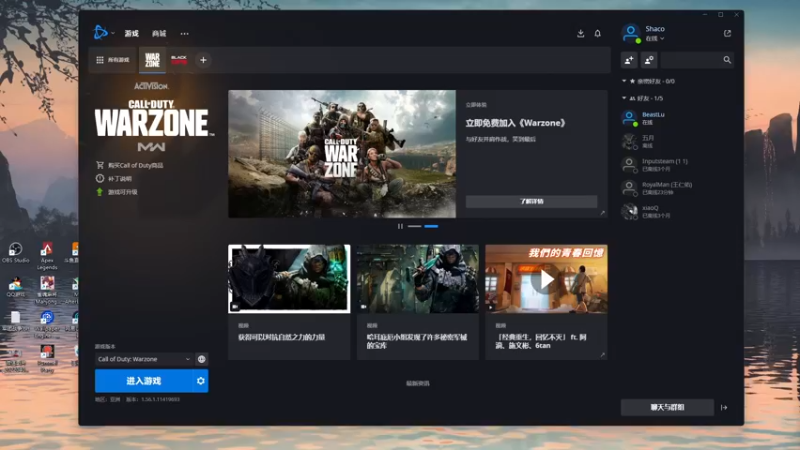The image size is (800, 450).
Task: Click the buy Call of Duty items link
Action: tap(130, 165)
